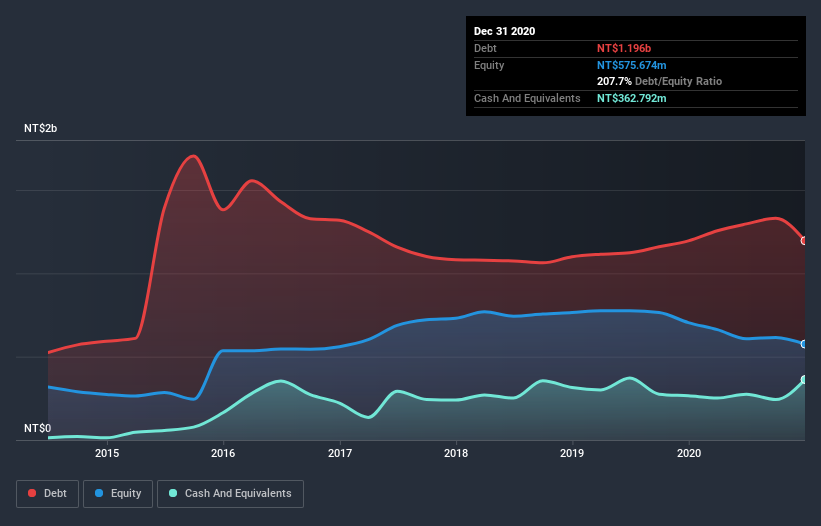Click the 2018 x-axis label
The width and height of the screenshot is (821, 526).
[x=456, y=453]
